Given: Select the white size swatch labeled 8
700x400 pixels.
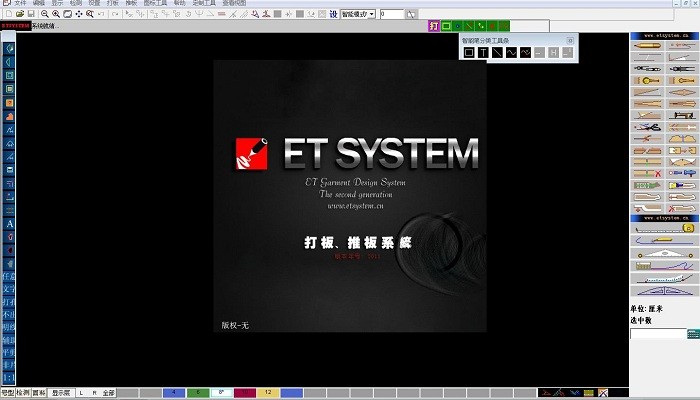Looking at the screenshot, I should [221, 393].
